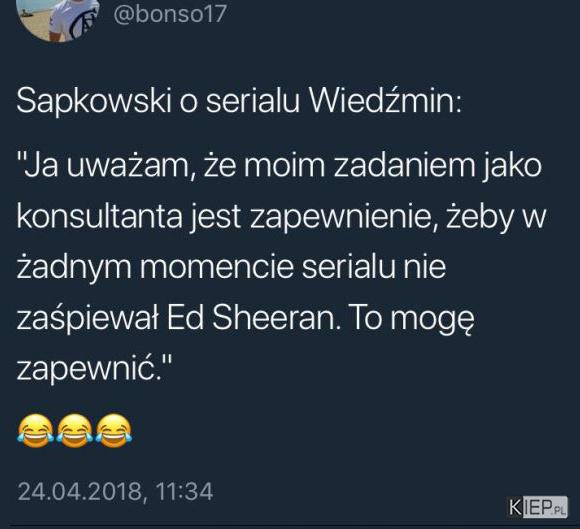The image size is (580, 529).
Task: Click the time portion '11:34'
Action: coord(184,492)
